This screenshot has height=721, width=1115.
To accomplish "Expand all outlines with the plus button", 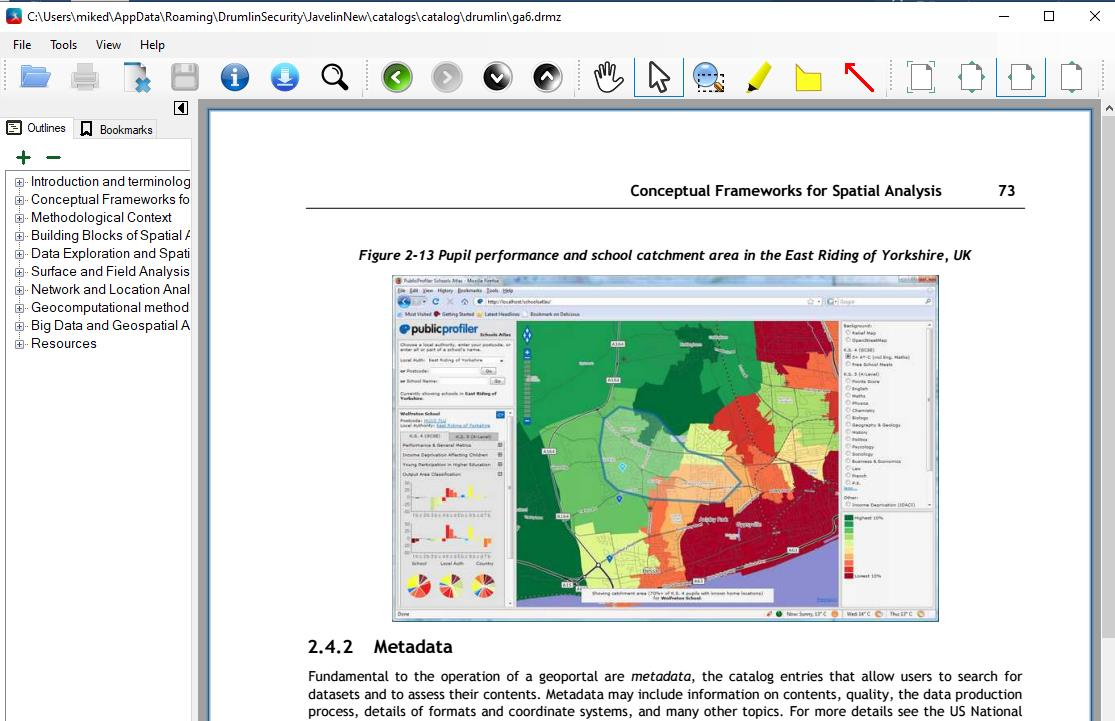I will [x=23, y=157].
